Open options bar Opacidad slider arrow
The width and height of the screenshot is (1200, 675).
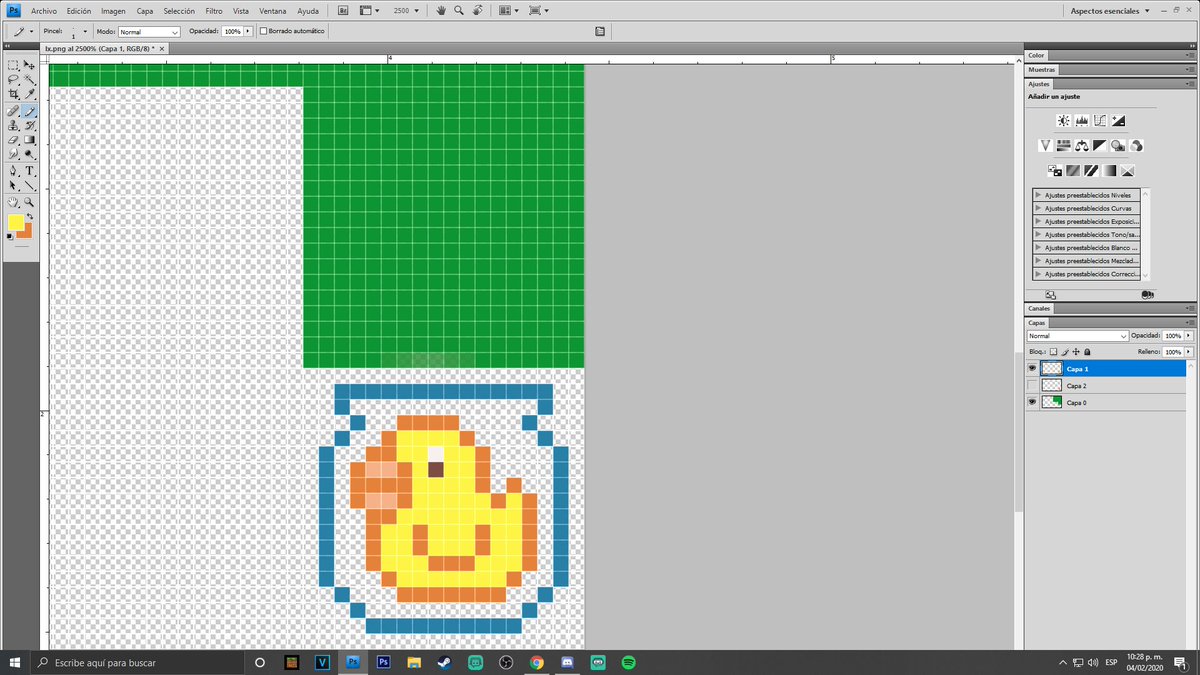(249, 32)
